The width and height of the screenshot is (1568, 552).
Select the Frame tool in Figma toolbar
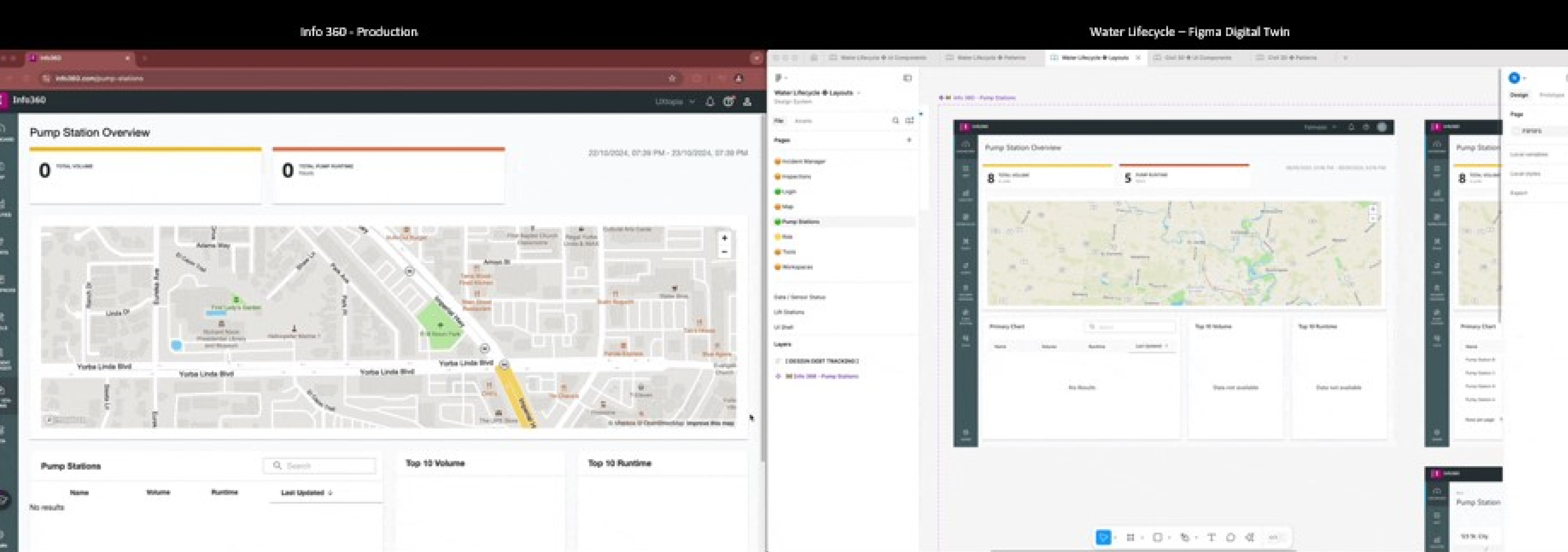(x=1131, y=537)
